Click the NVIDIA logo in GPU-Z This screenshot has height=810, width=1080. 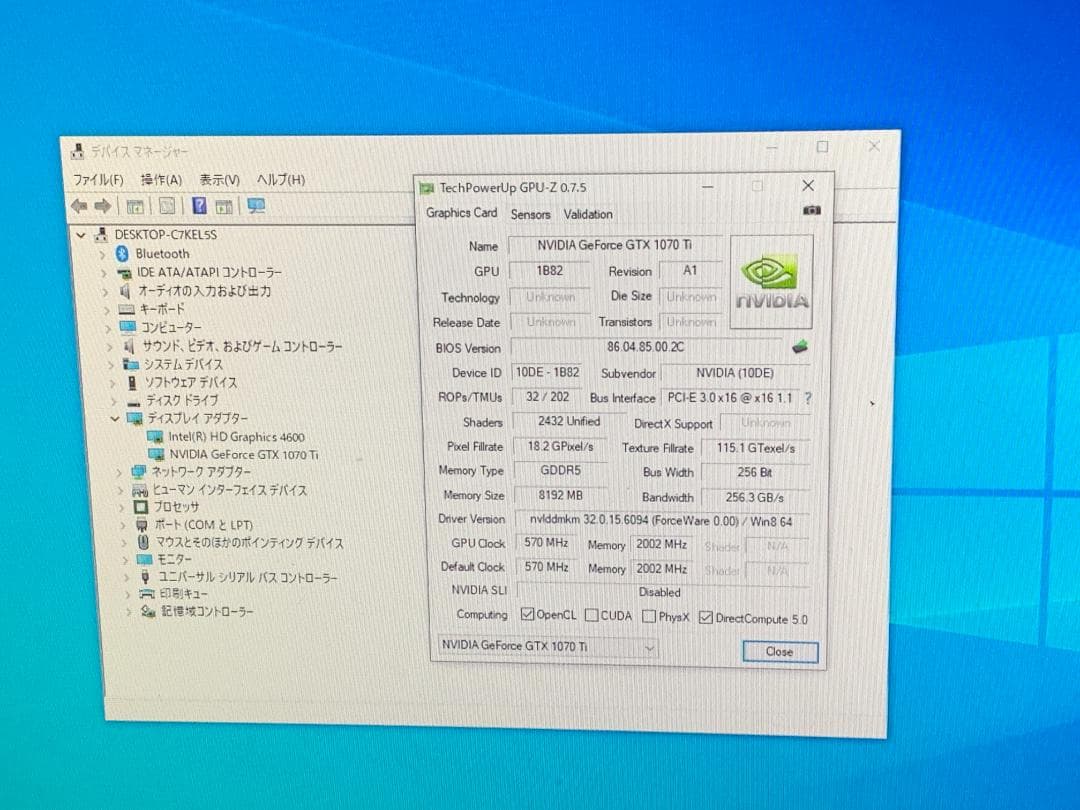point(770,281)
